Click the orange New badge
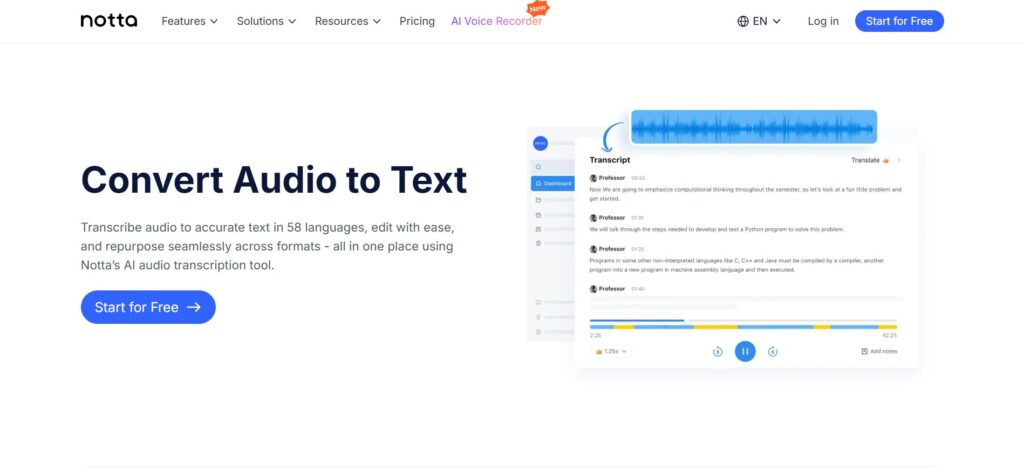 point(539,8)
